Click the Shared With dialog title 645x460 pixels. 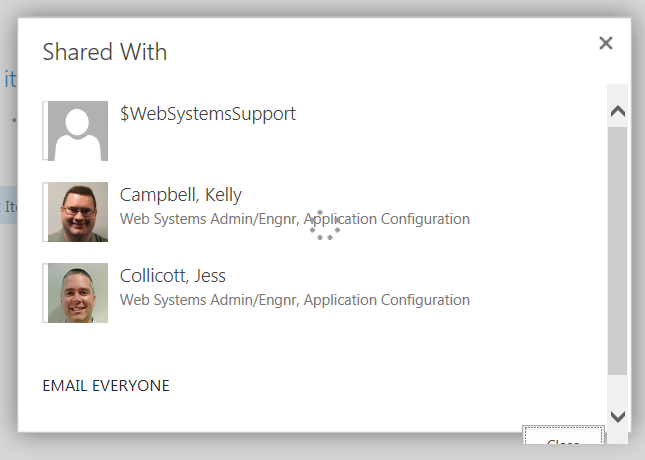(105, 52)
